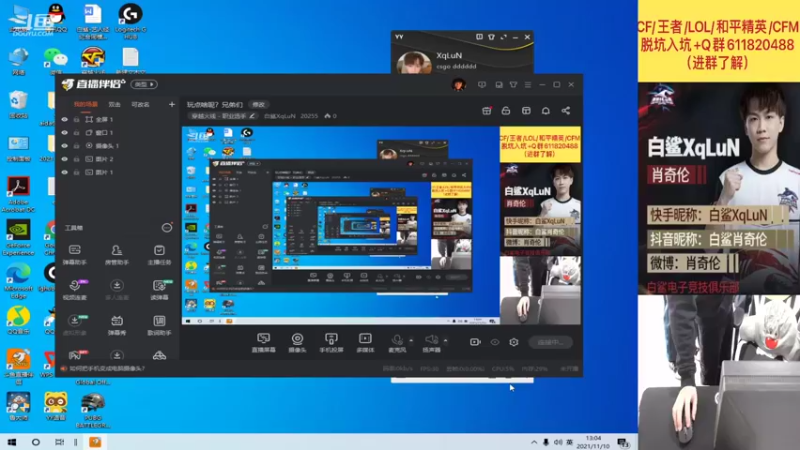The image size is (800, 450).
Task: Hide the 摄像头 1 source layer
Action: 64,146
